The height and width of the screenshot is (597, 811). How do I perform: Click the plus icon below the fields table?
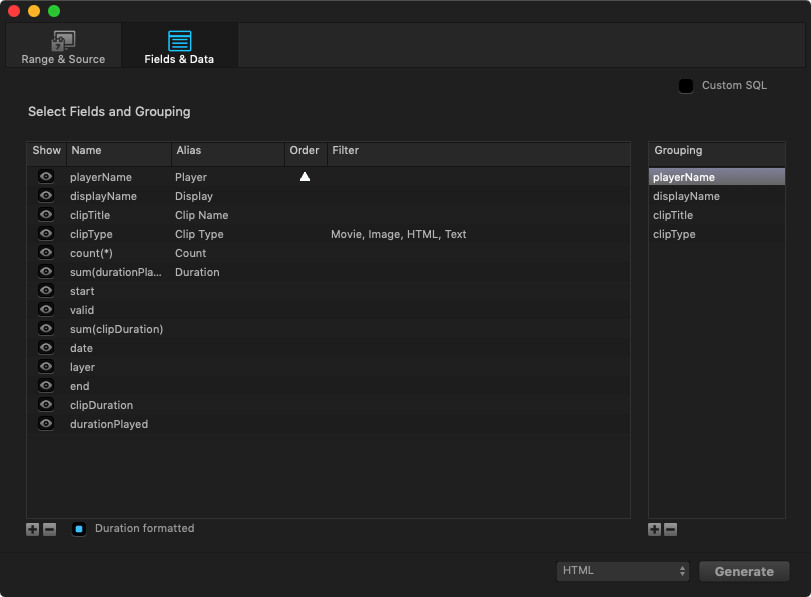coord(32,529)
